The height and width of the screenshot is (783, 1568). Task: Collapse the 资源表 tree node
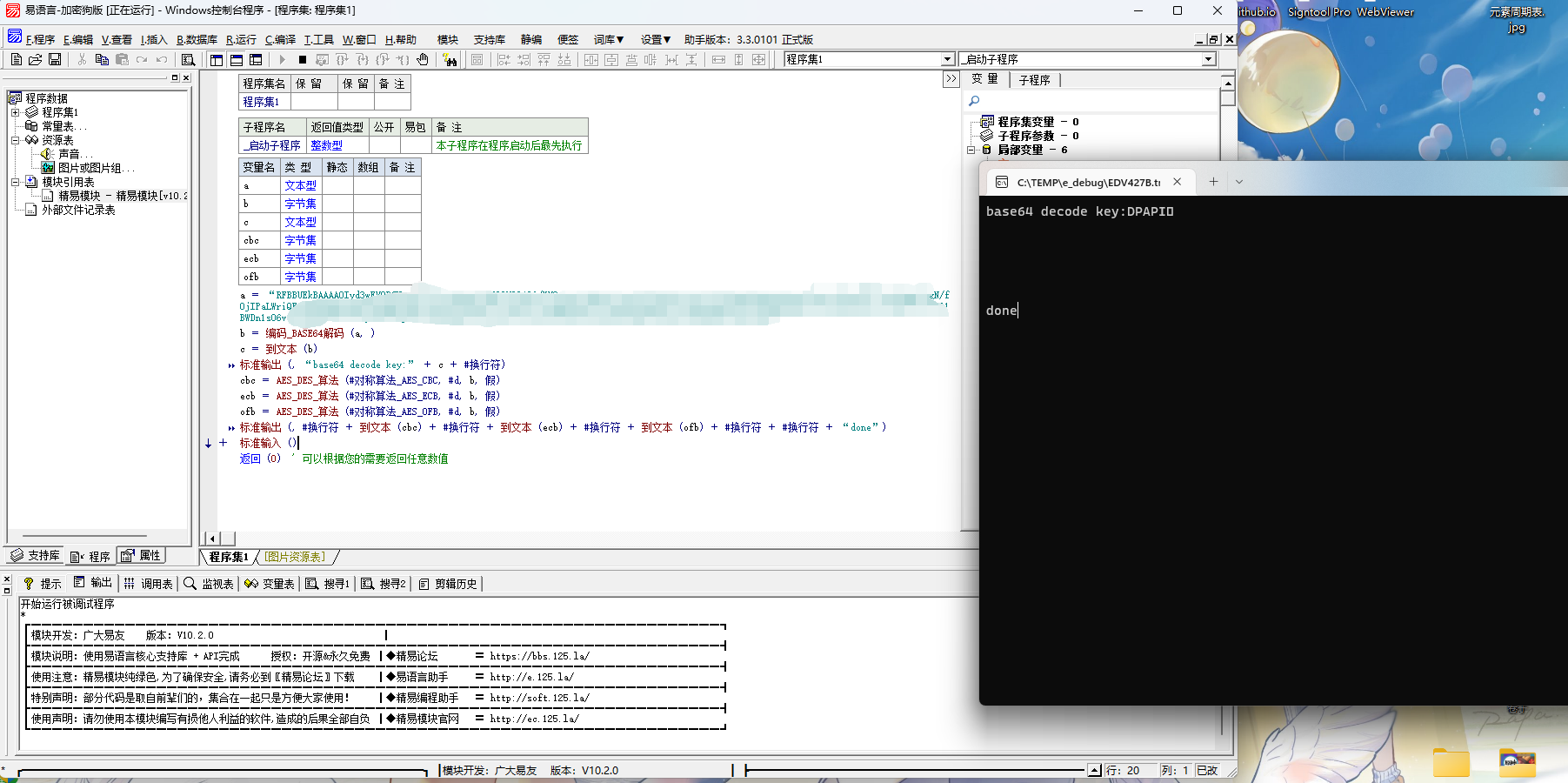coord(15,140)
